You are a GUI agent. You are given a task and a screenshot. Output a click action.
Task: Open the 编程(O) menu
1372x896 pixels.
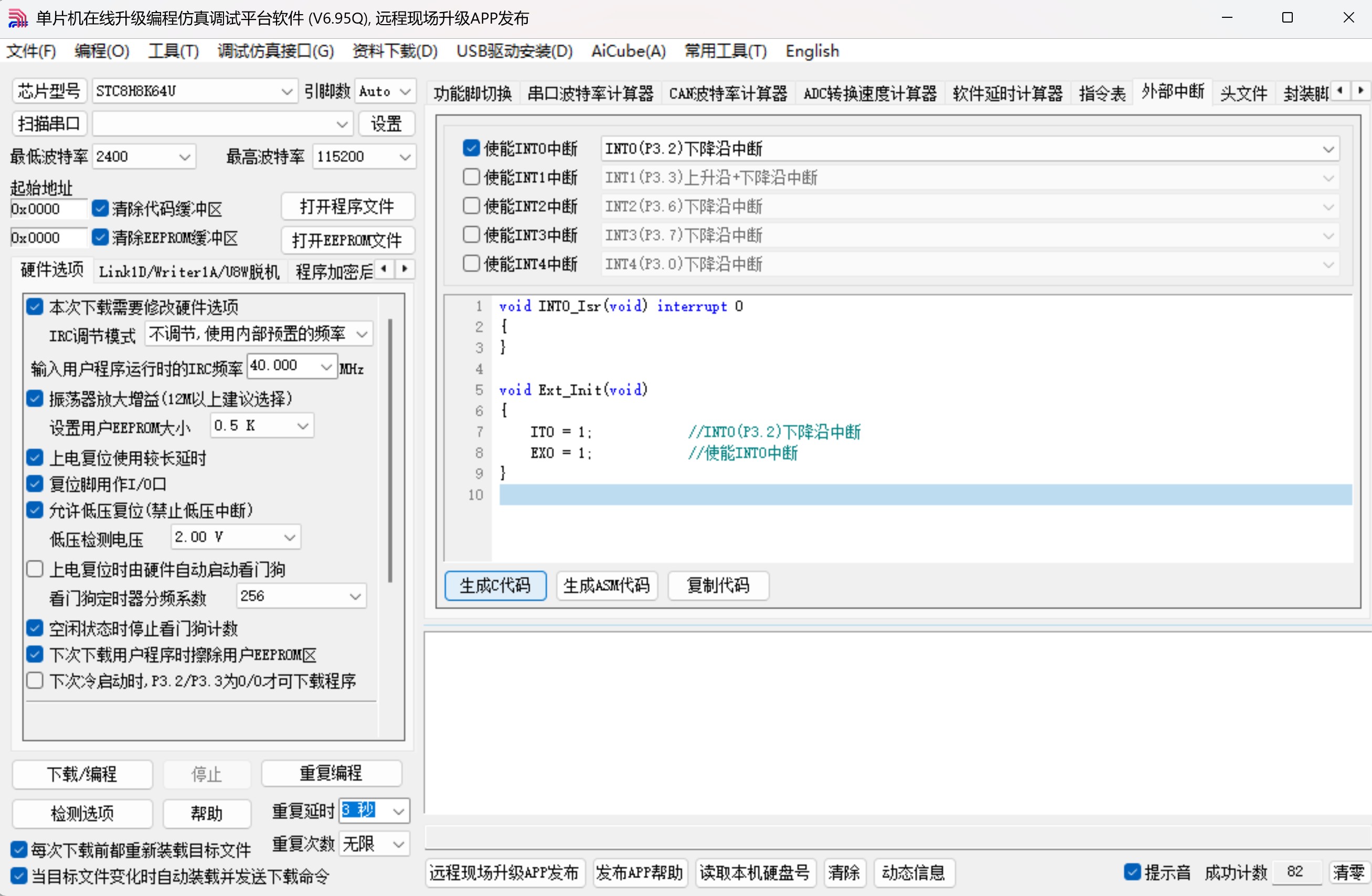(x=102, y=51)
